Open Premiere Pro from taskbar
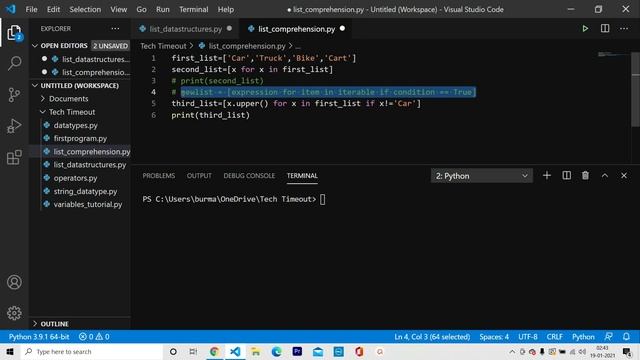This screenshot has width=640, height=360. coord(297,351)
